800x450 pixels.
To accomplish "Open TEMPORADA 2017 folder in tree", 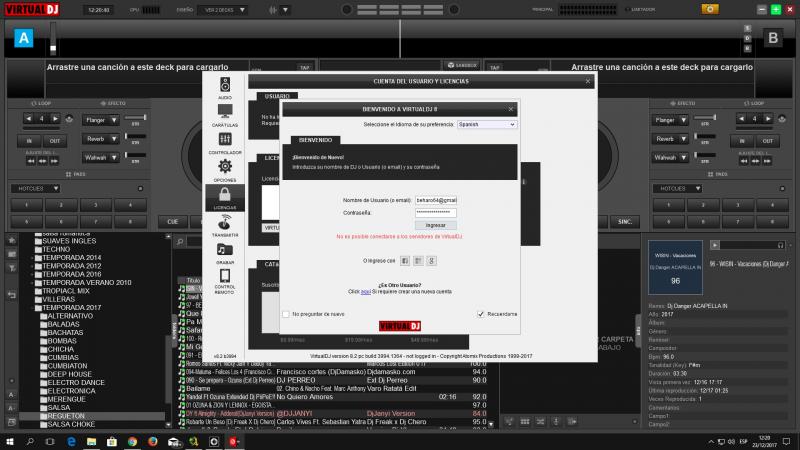I will point(71,308).
